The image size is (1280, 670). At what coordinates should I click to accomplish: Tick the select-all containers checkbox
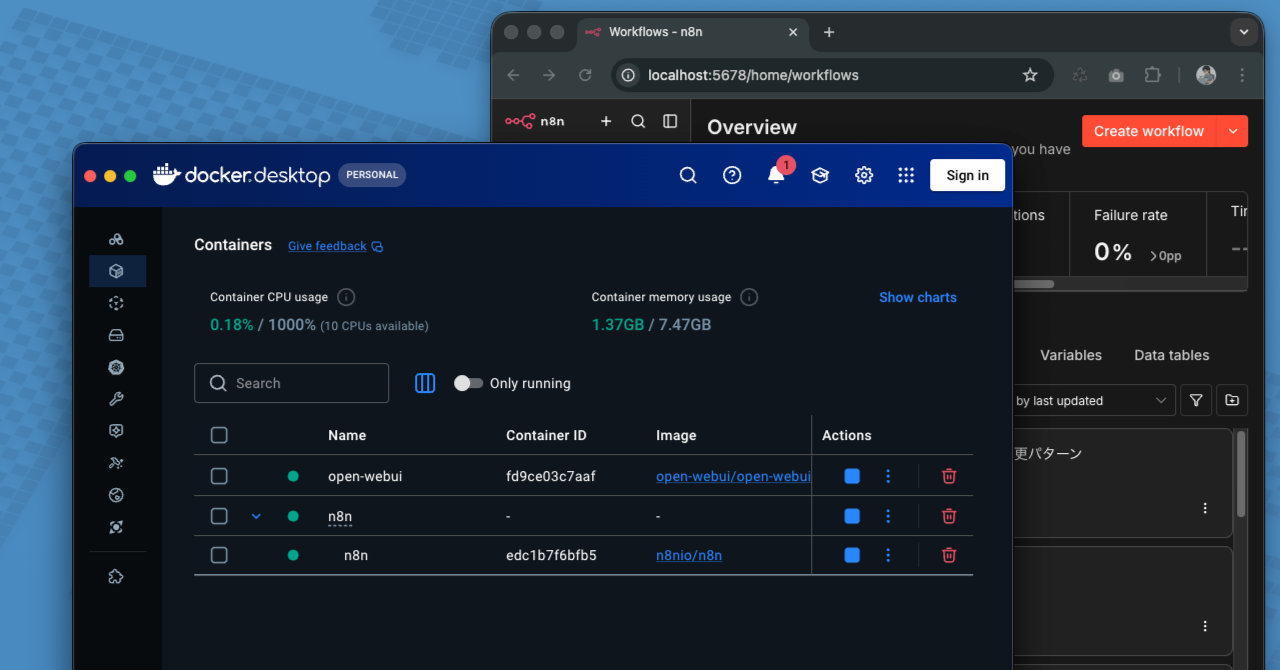(x=219, y=435)
